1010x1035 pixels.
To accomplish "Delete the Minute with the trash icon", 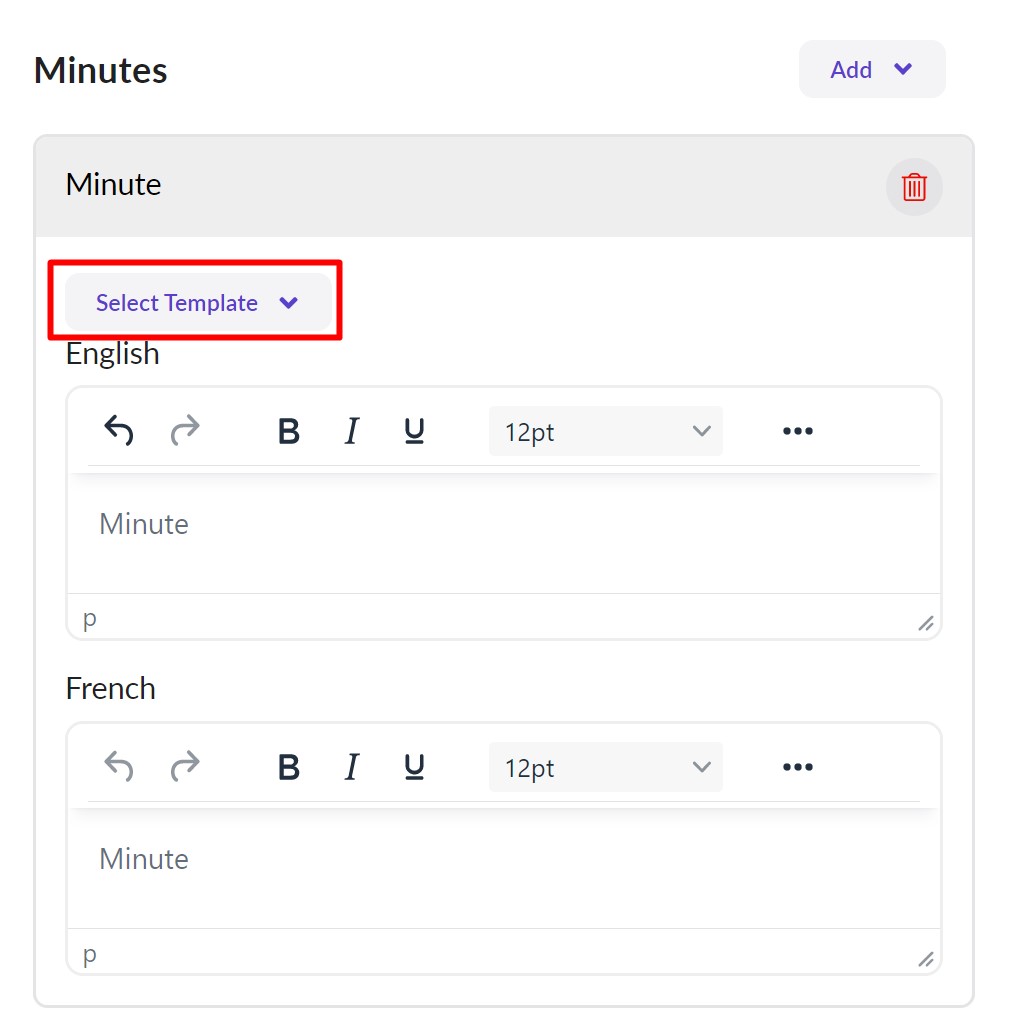I will 914,187.
